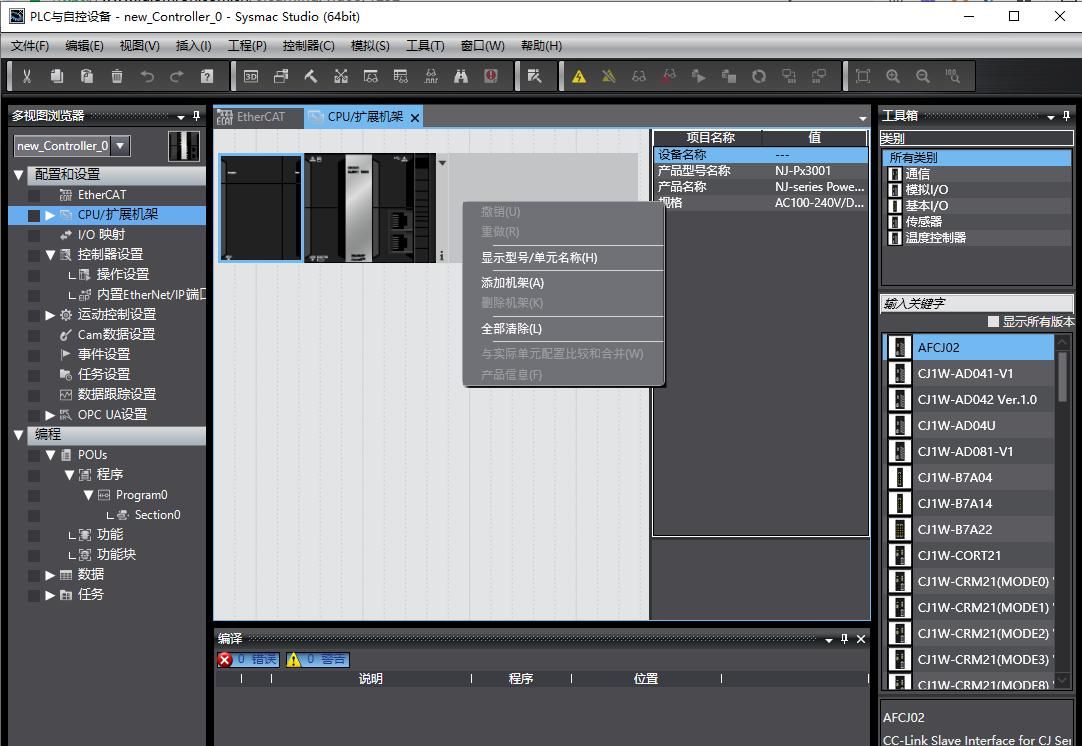
Task: Click the zoom out magnifier icon
Action: pyautogui.click(x=922, y=76)
